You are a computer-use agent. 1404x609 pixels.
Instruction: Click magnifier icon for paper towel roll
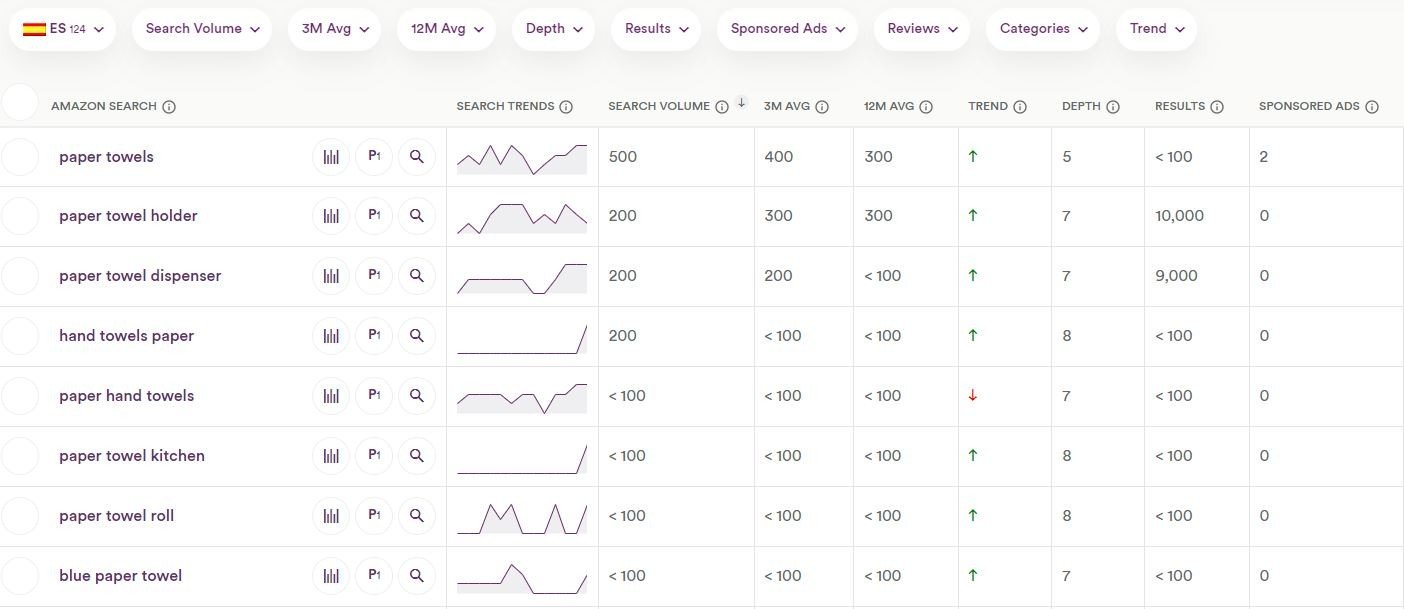point(417,516)
